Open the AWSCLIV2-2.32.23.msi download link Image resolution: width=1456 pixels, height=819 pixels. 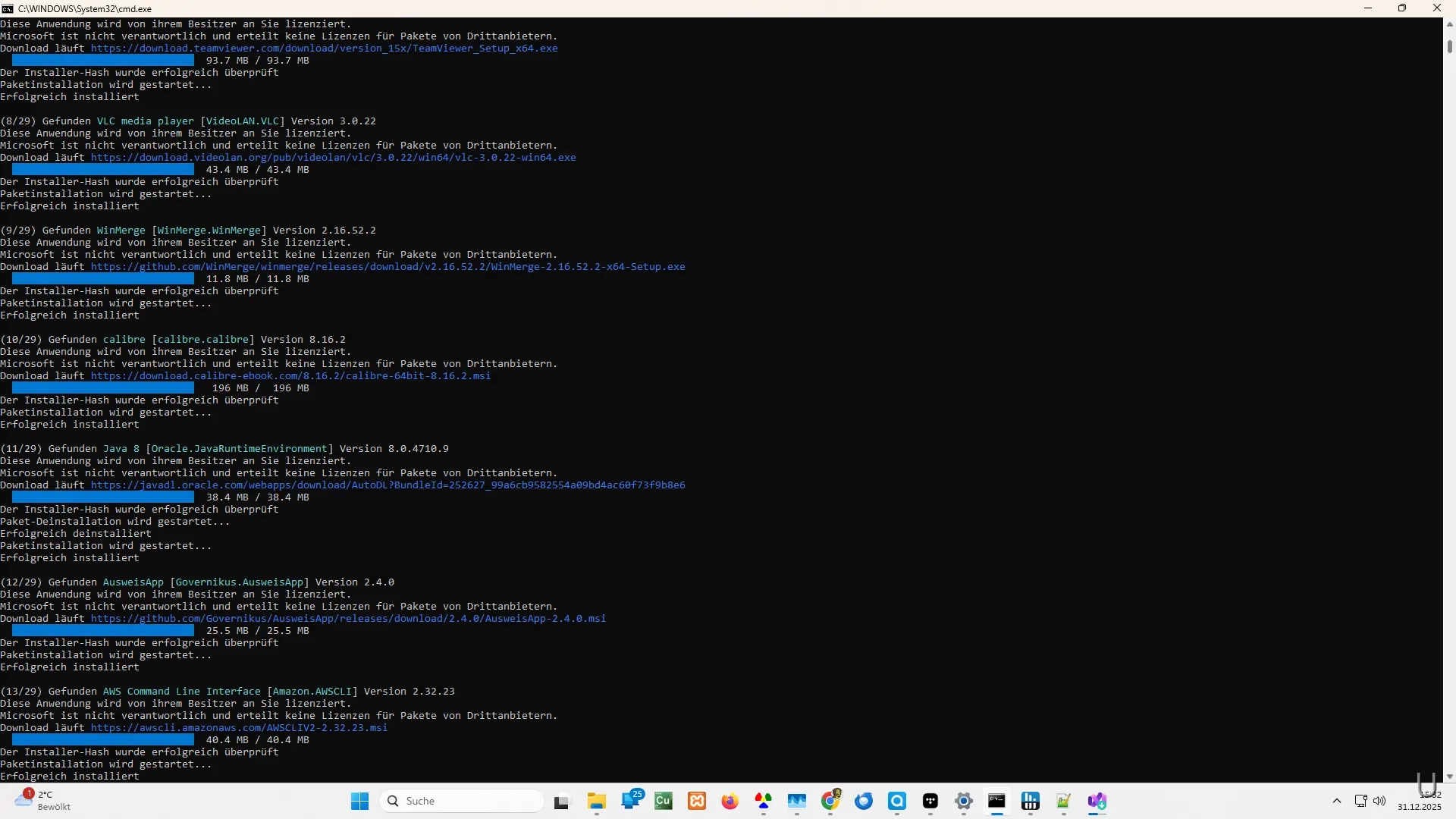tap(239, 728)
